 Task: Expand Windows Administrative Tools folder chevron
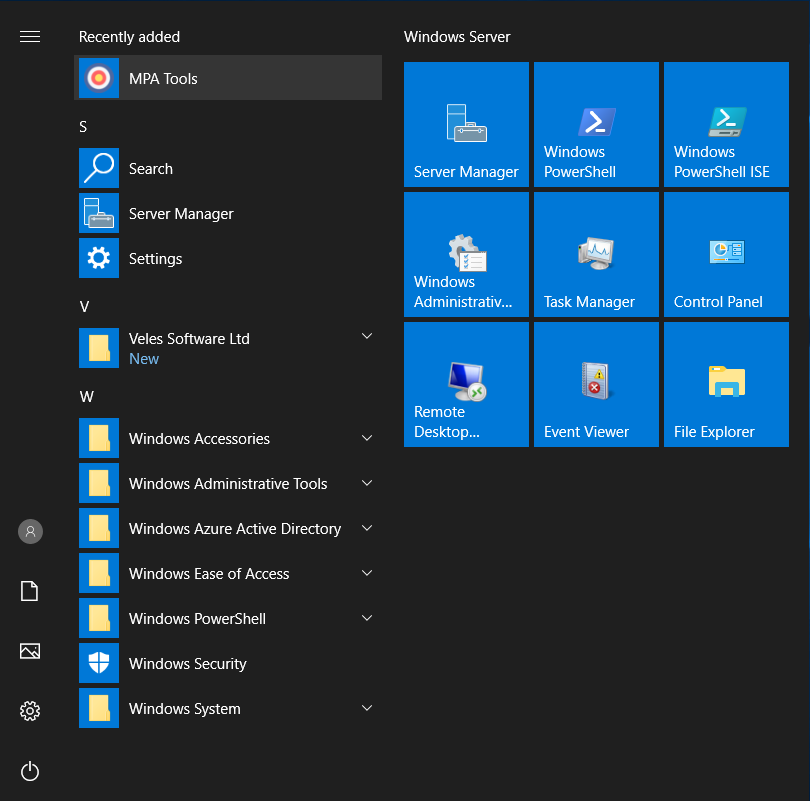[367, 483]
